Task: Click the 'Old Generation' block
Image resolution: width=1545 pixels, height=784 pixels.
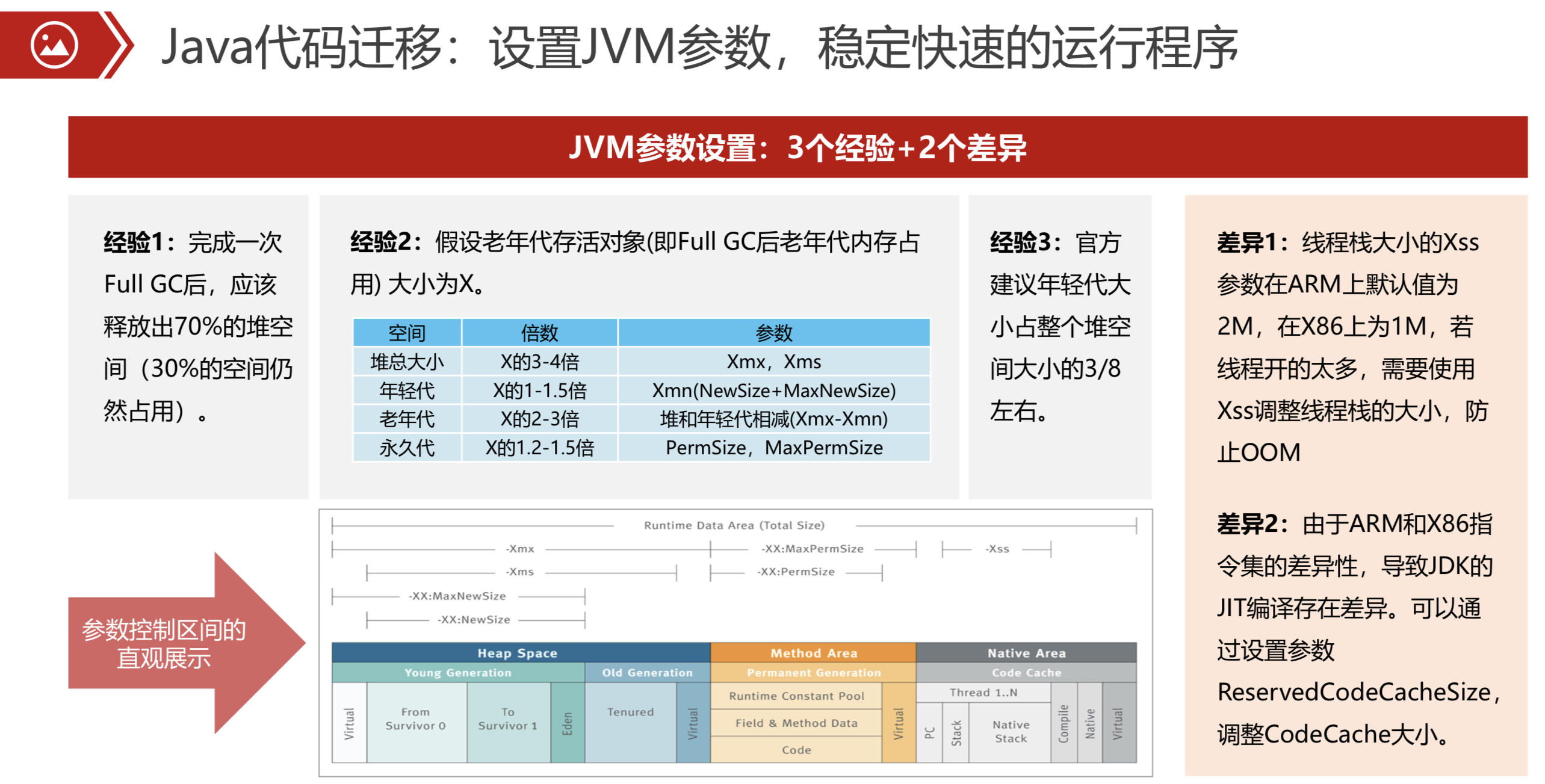Action: [x=648, y=673]
